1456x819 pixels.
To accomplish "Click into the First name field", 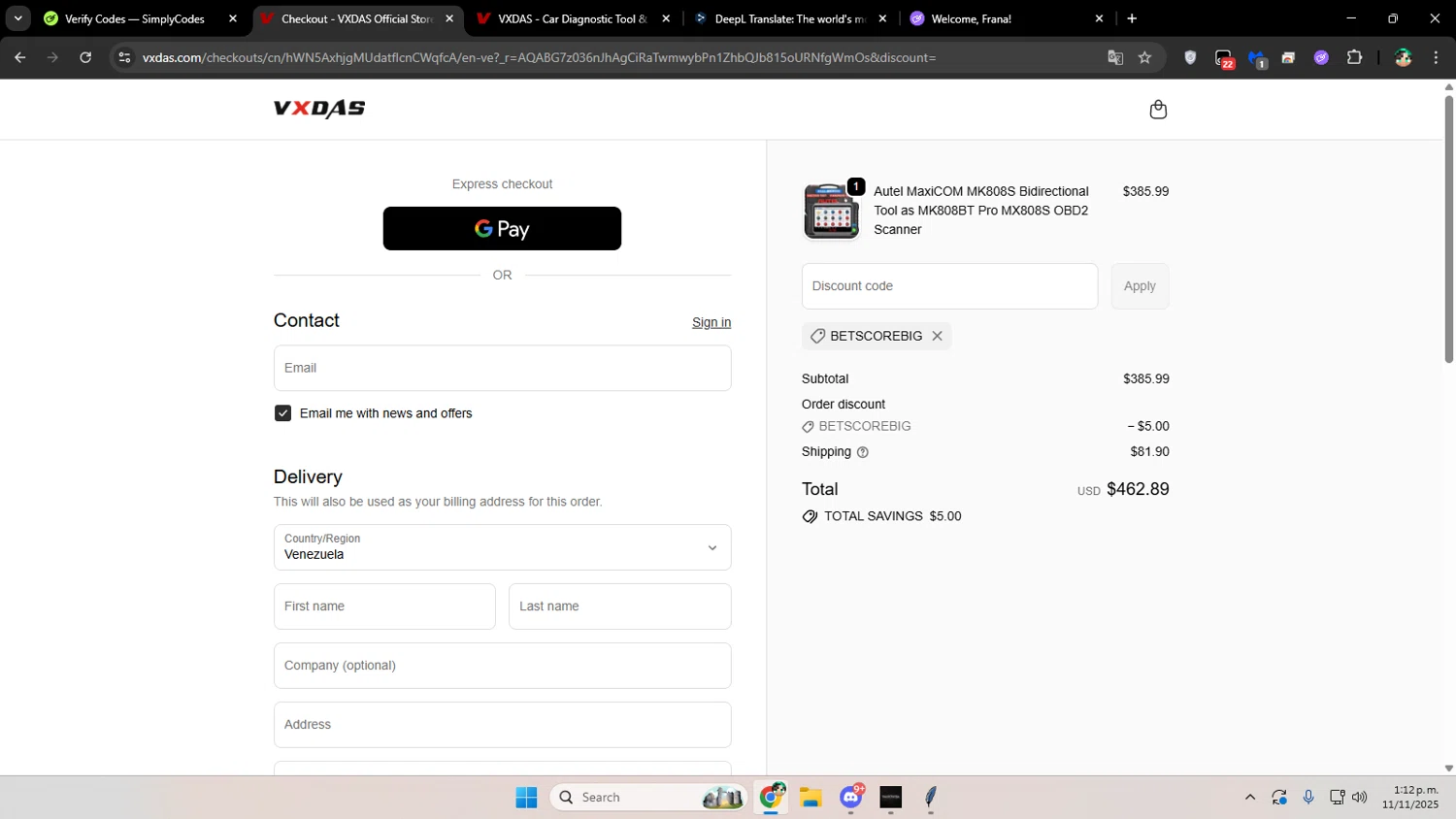I will [384, 606].
